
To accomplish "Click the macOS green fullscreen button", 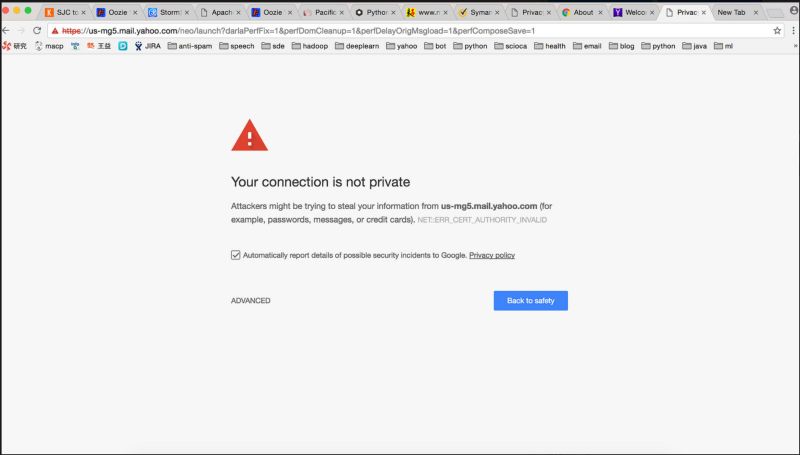I will click(28, 10).
